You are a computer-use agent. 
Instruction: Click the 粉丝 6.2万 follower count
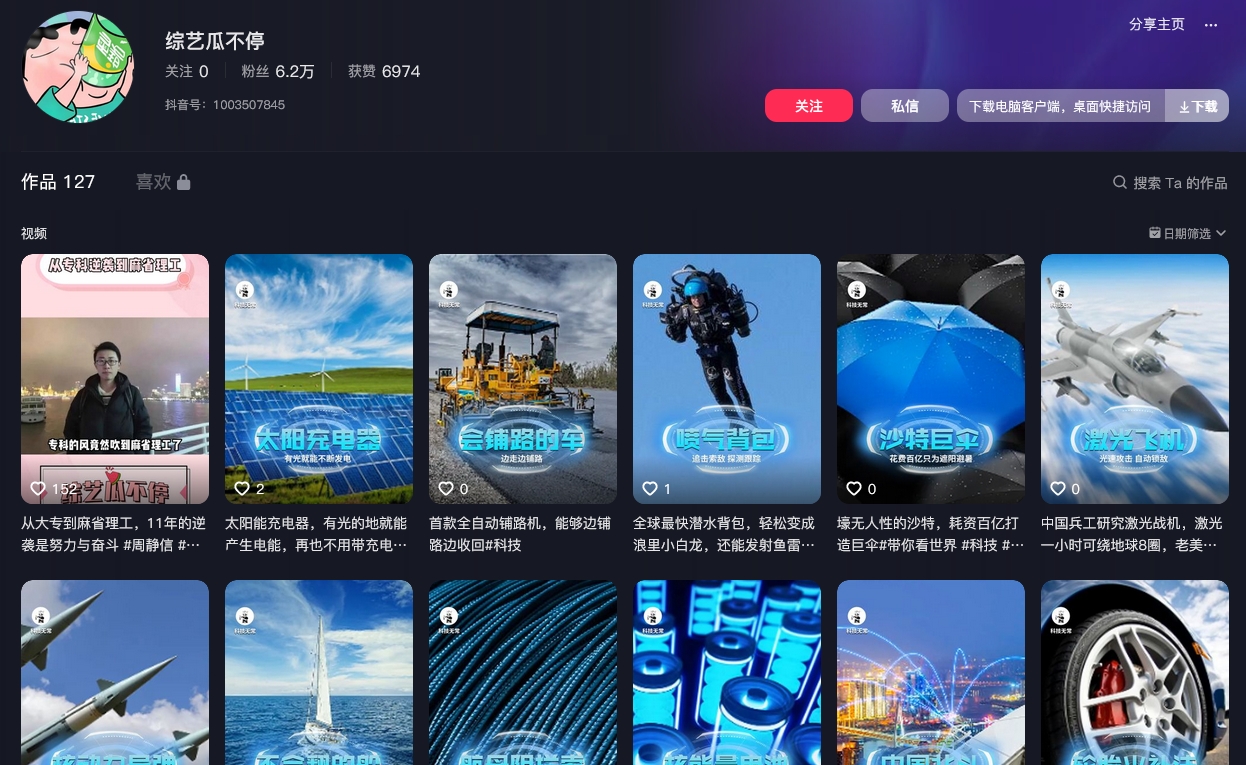coord(278,71)
